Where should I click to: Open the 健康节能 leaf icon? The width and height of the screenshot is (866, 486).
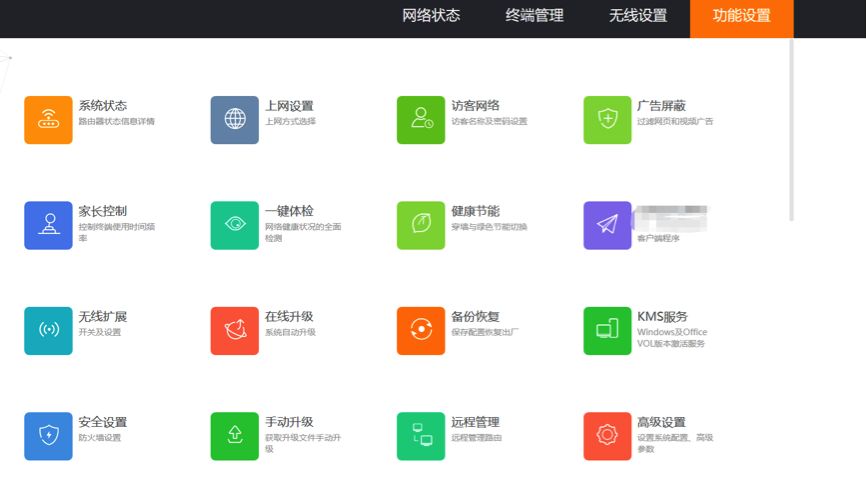click(421, 225)
